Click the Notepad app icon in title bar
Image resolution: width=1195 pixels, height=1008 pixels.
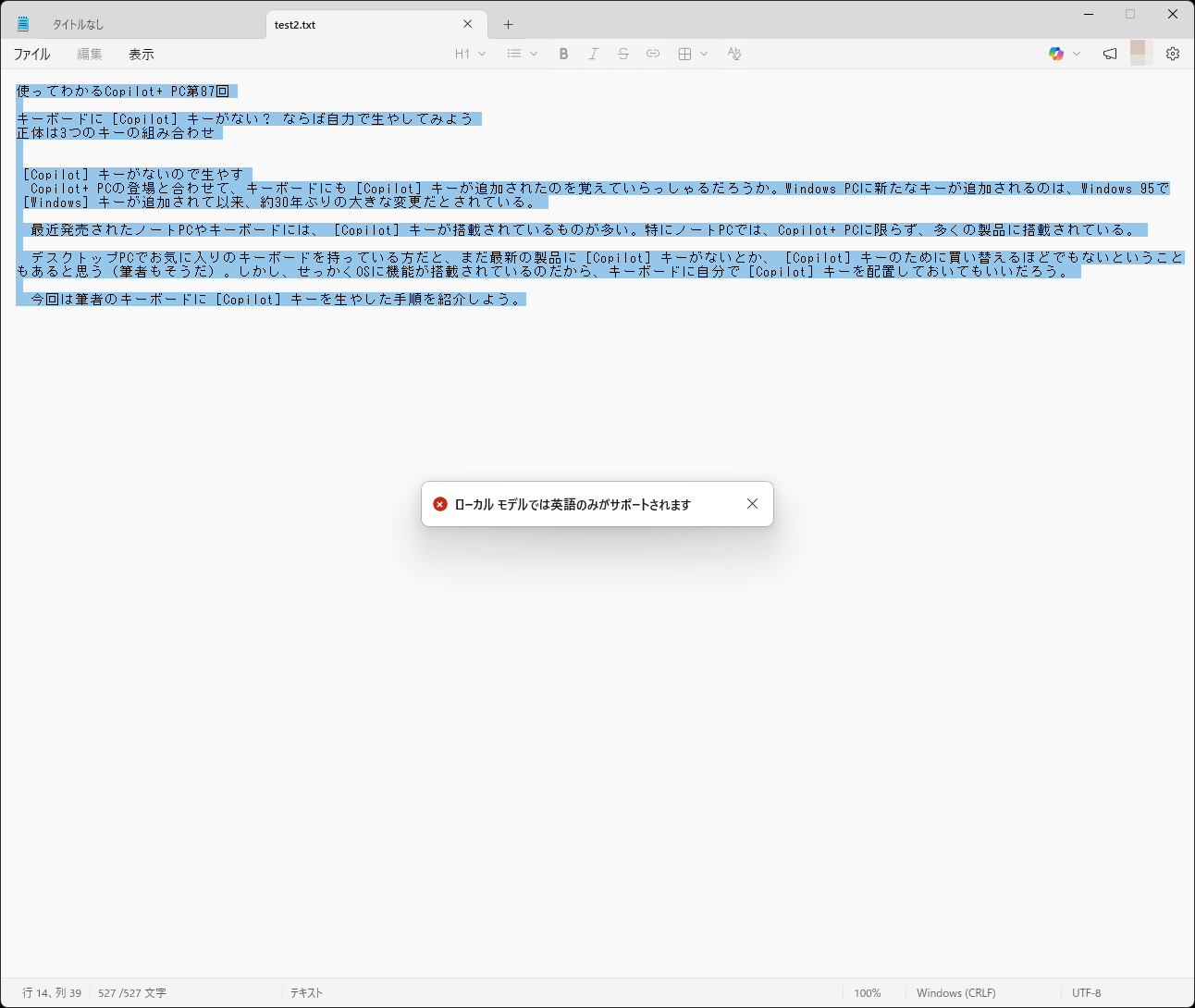(23, 24)
